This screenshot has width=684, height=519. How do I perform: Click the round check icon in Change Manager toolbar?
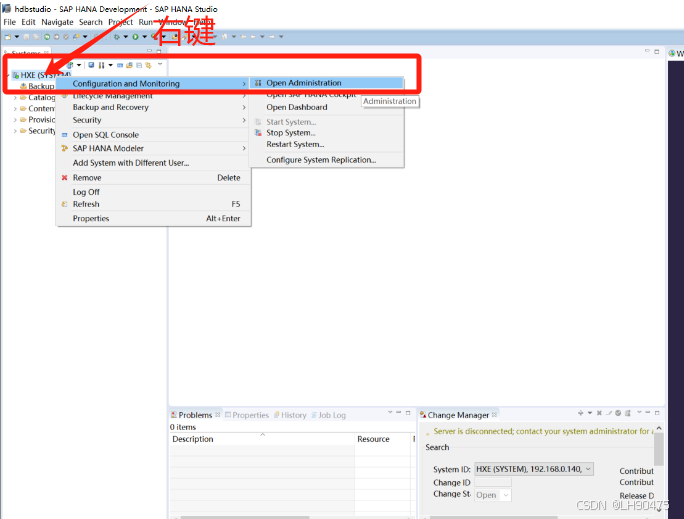pyautogui.click(x=618, y=413)
